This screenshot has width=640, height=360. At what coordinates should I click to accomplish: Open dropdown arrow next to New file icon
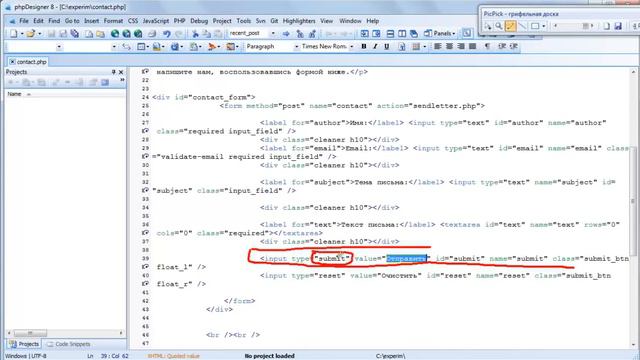pyautogui.click(x=22, y=33)
